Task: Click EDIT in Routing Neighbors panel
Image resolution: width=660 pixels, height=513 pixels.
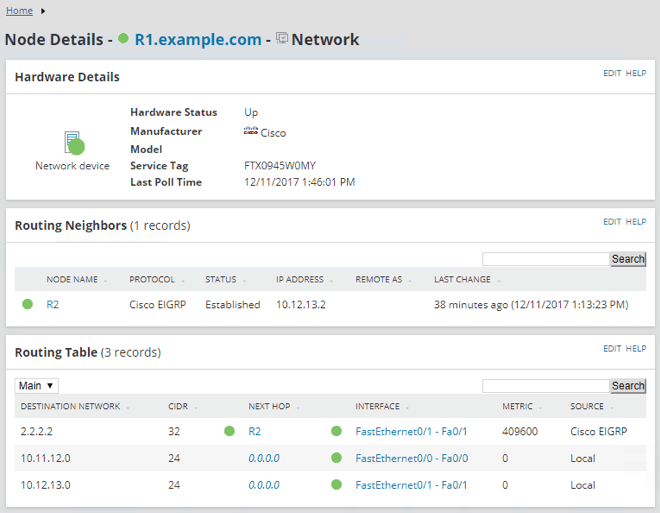Action: coord(612,222)
